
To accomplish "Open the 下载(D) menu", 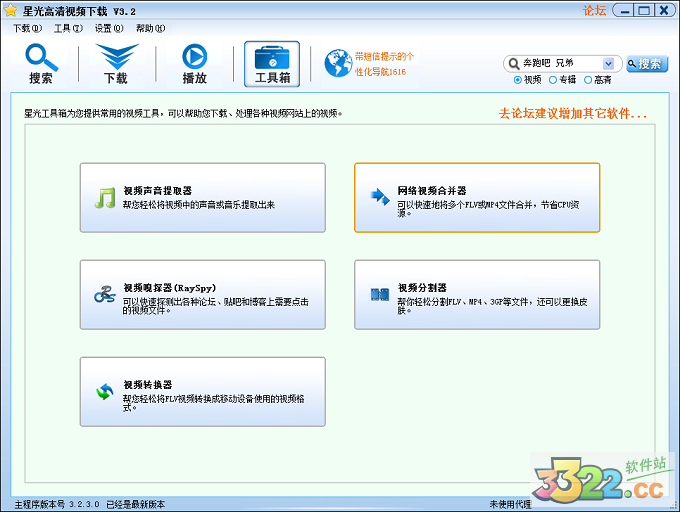I will tap(28, 28).
